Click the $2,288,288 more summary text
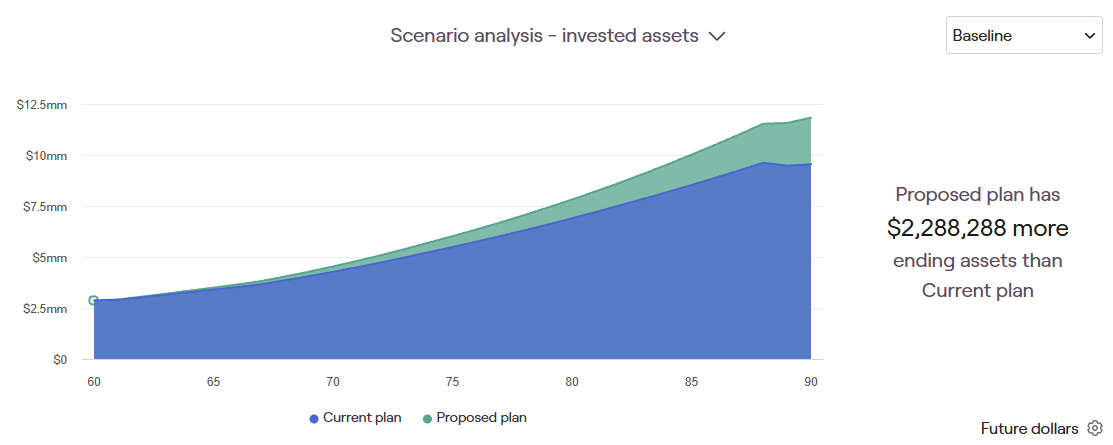The width and height of the screenshot is (1113, 445). tap(977, 228)
